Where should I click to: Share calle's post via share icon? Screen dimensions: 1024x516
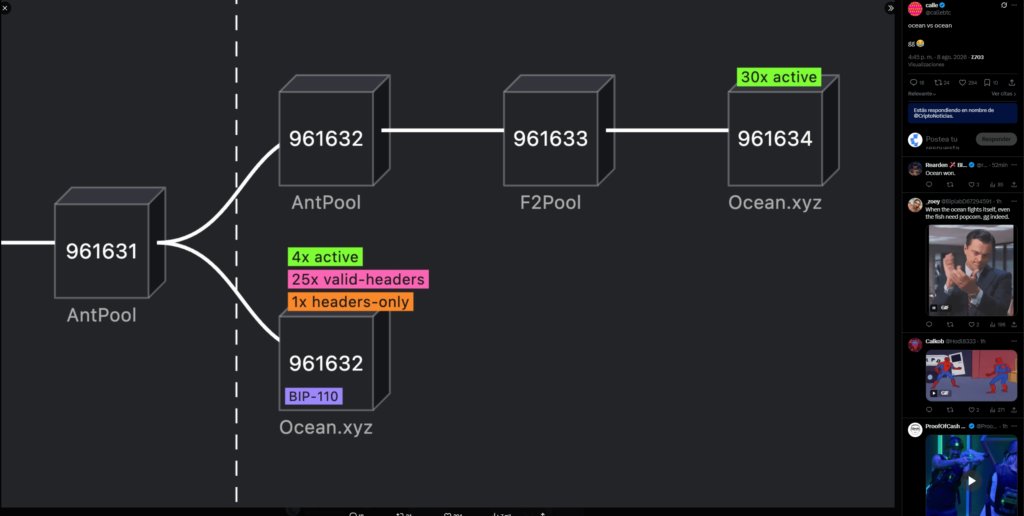click(1012, 82)
